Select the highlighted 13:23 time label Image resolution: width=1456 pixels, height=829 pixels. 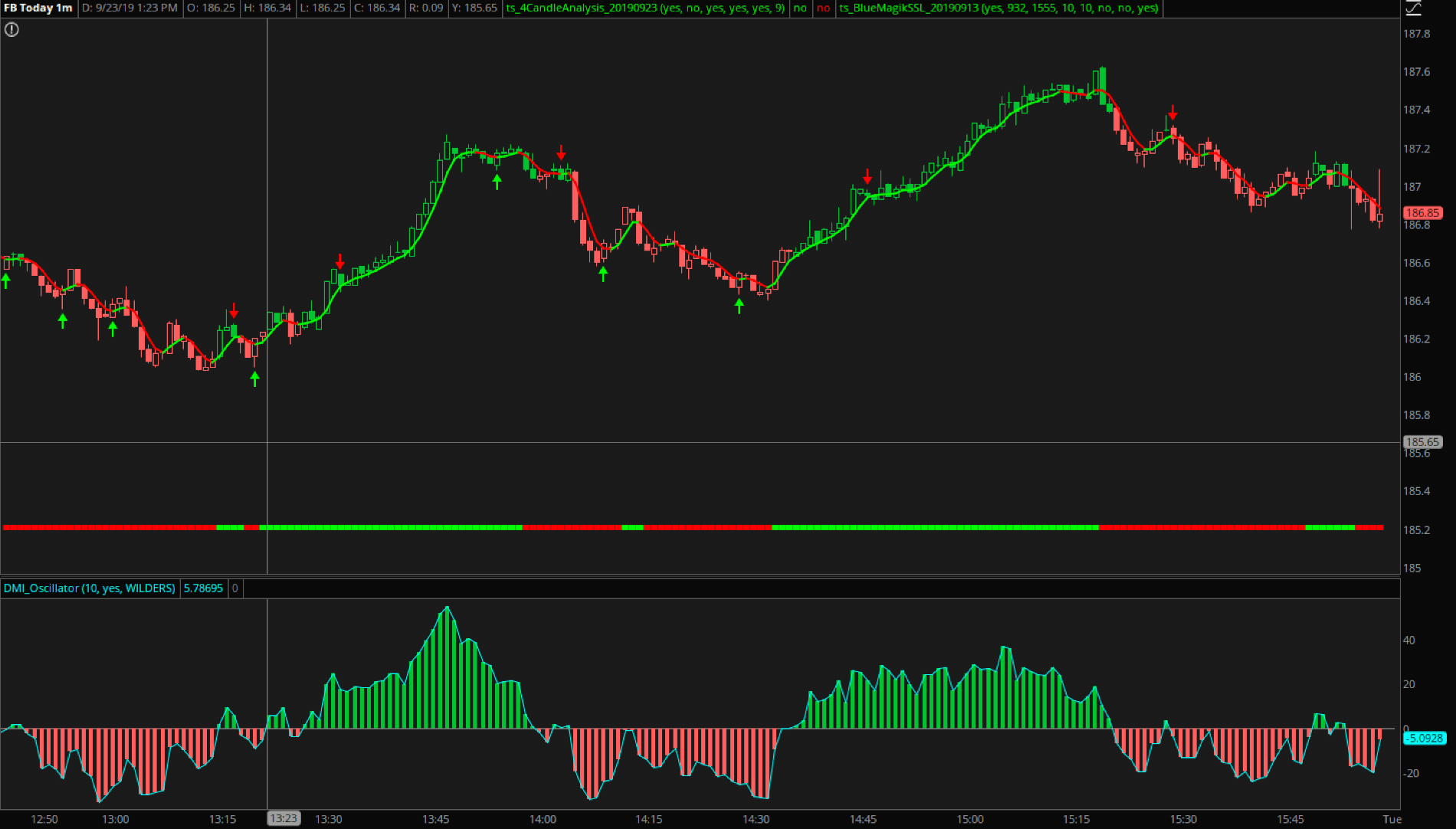284,818
